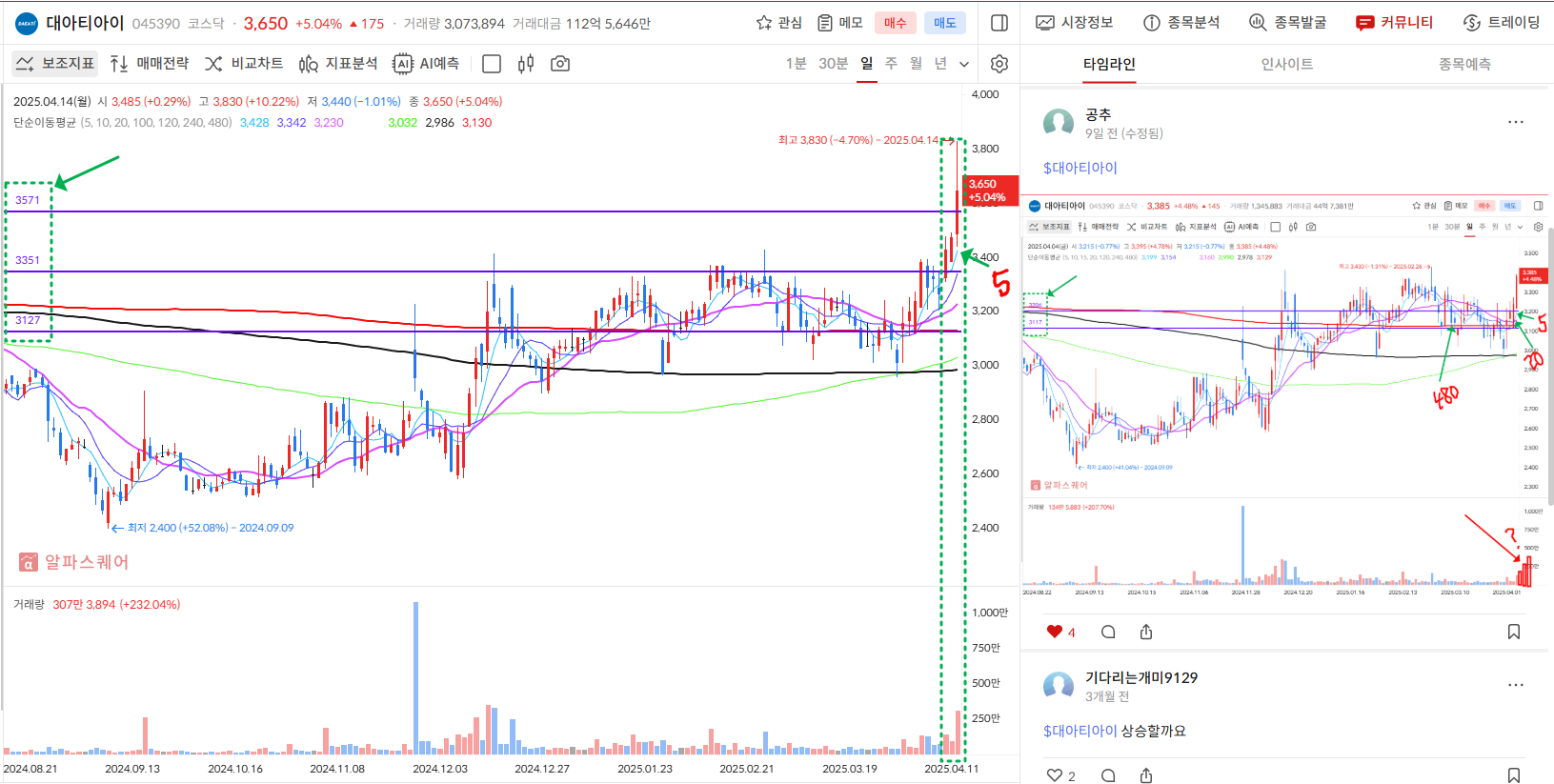
Task: Open 종목발굴 stock discovery menu
Action: pos(1288,23)
